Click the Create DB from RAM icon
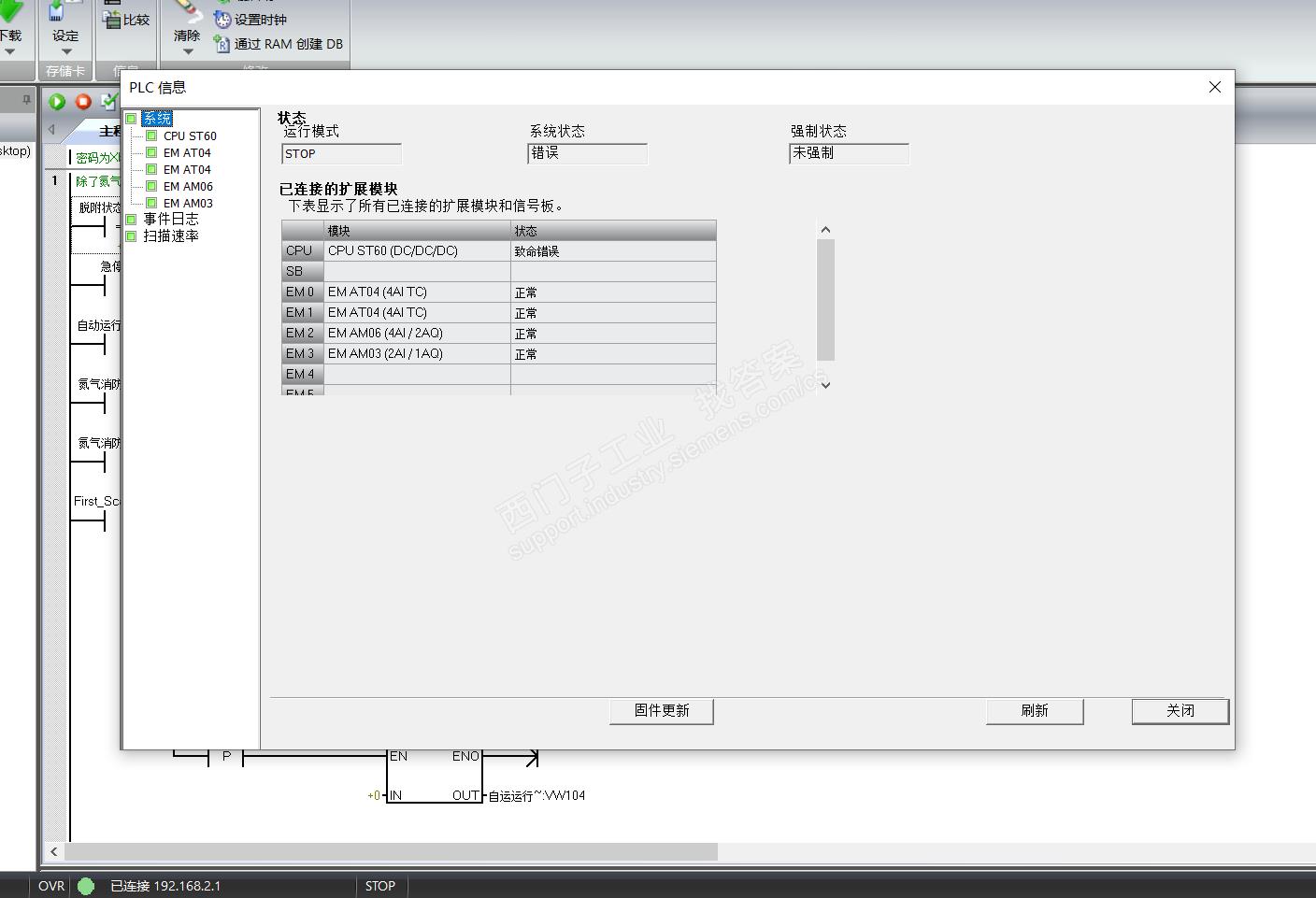 (x=222, y=44)
